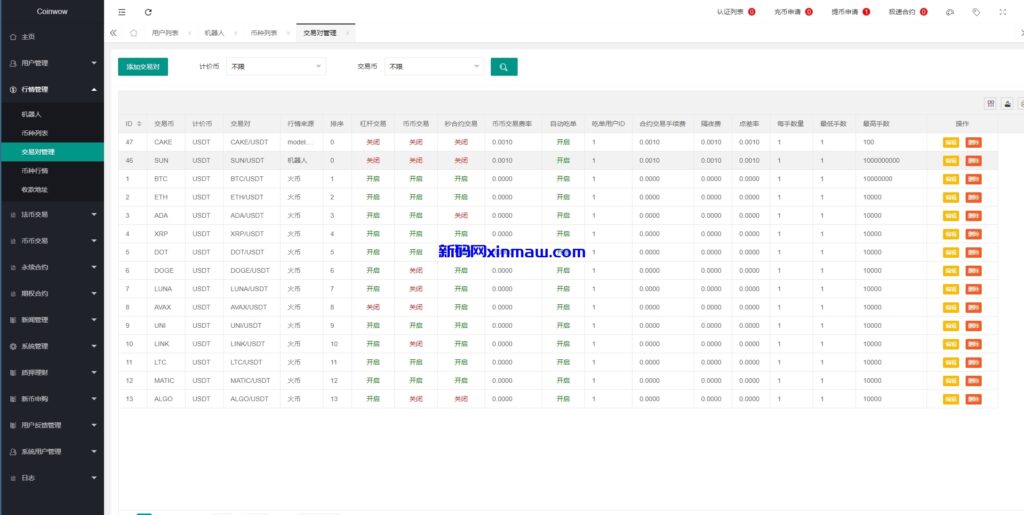
Task: Click the tag icon in top bar
Action: [x=976, y=12]
